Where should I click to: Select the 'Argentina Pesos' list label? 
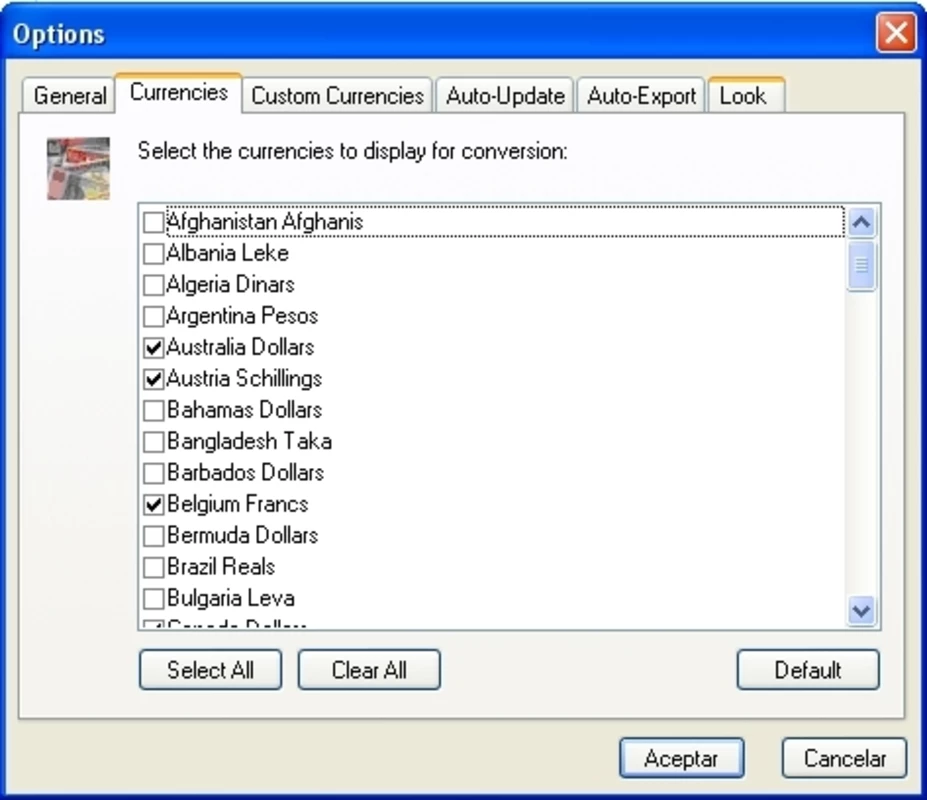point(242,316)
